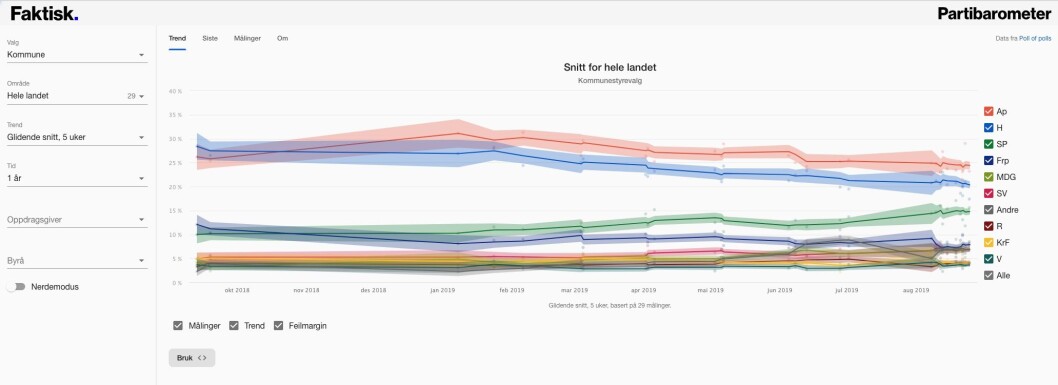Image resolution: width=1058 pixels, height=385 pixels.
Task: Click the Bruk embed button
Action: pos(192,358)
